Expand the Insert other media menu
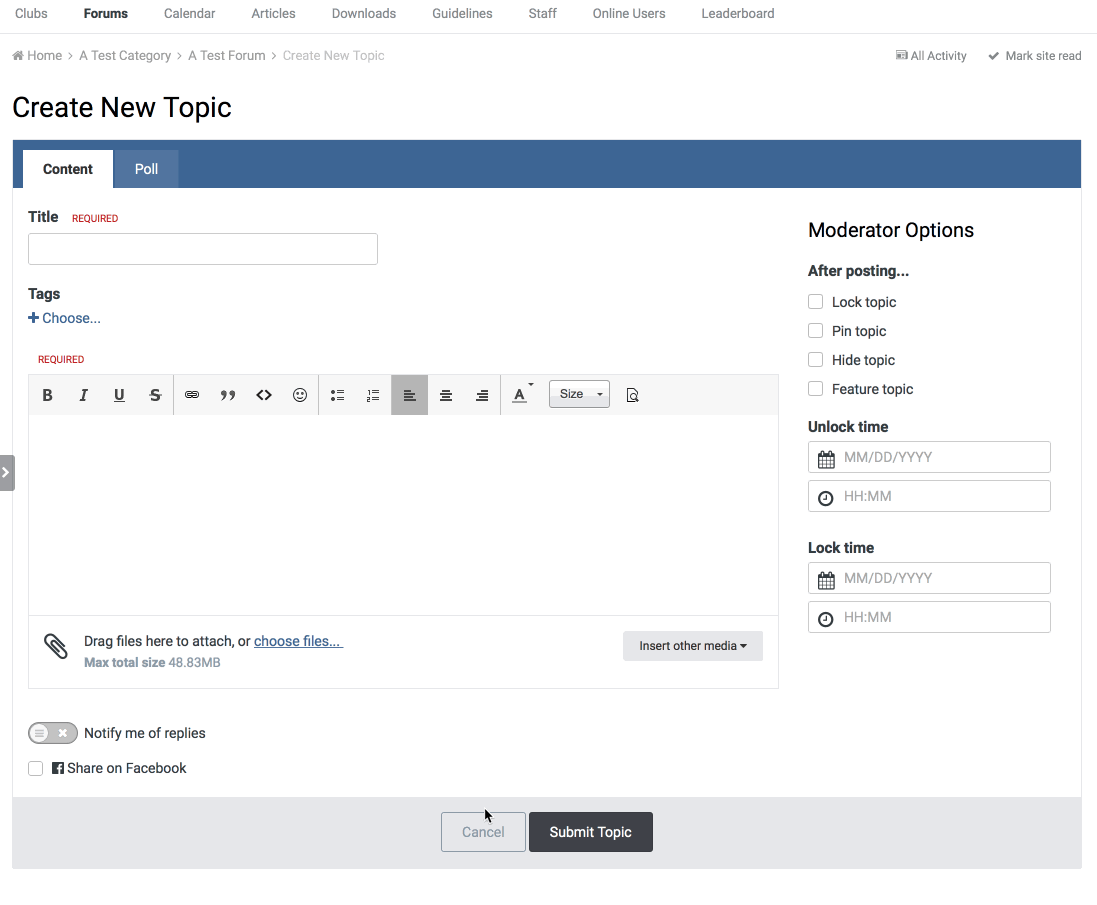This screenshot has width=1097, height=905. [692, 646]
